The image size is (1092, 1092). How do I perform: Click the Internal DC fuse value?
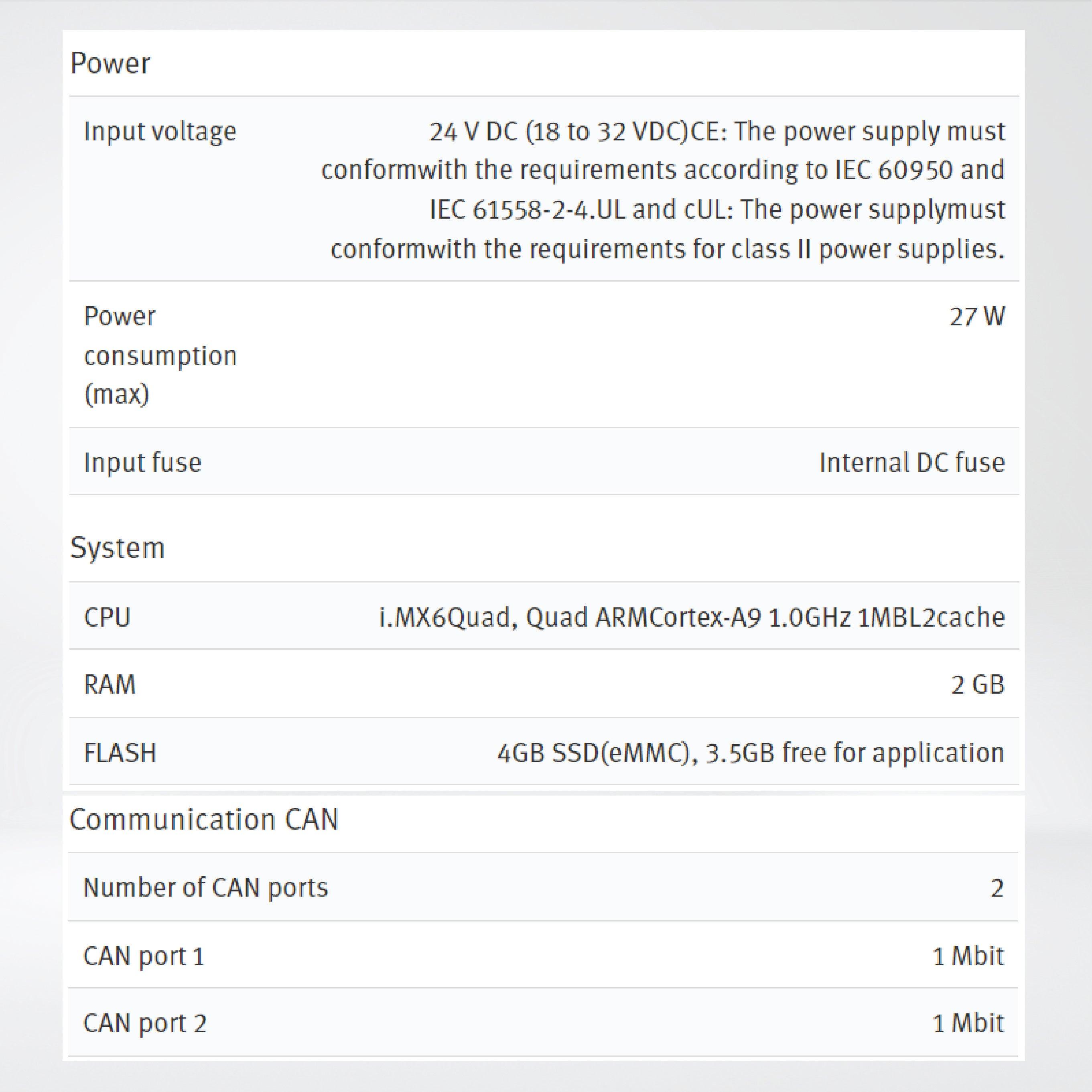pos(912,462)
